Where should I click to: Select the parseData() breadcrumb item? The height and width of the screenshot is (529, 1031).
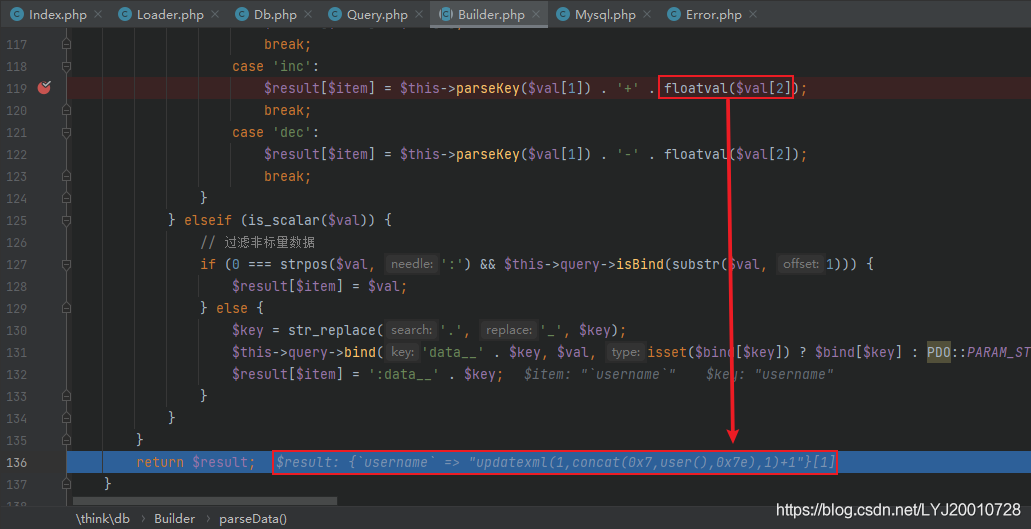pos(253,518)
